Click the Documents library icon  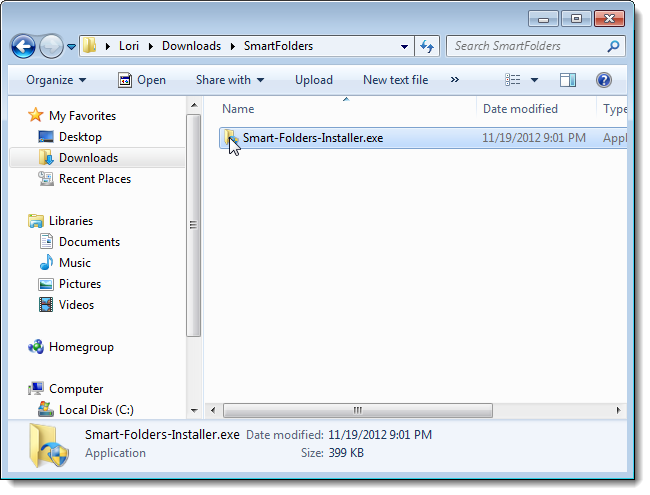pos(46,241)
